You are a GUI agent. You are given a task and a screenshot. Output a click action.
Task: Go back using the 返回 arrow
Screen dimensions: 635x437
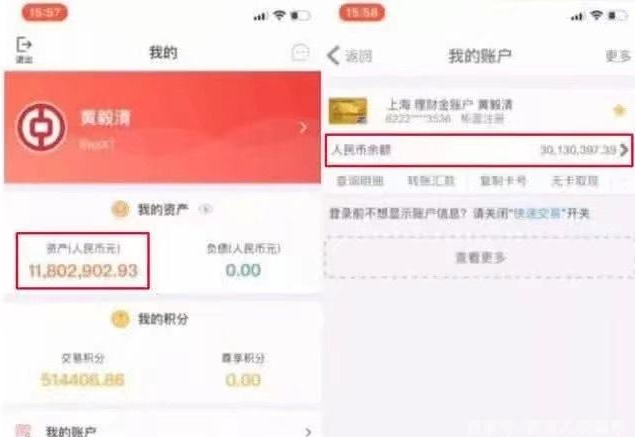tap(349, 55)
